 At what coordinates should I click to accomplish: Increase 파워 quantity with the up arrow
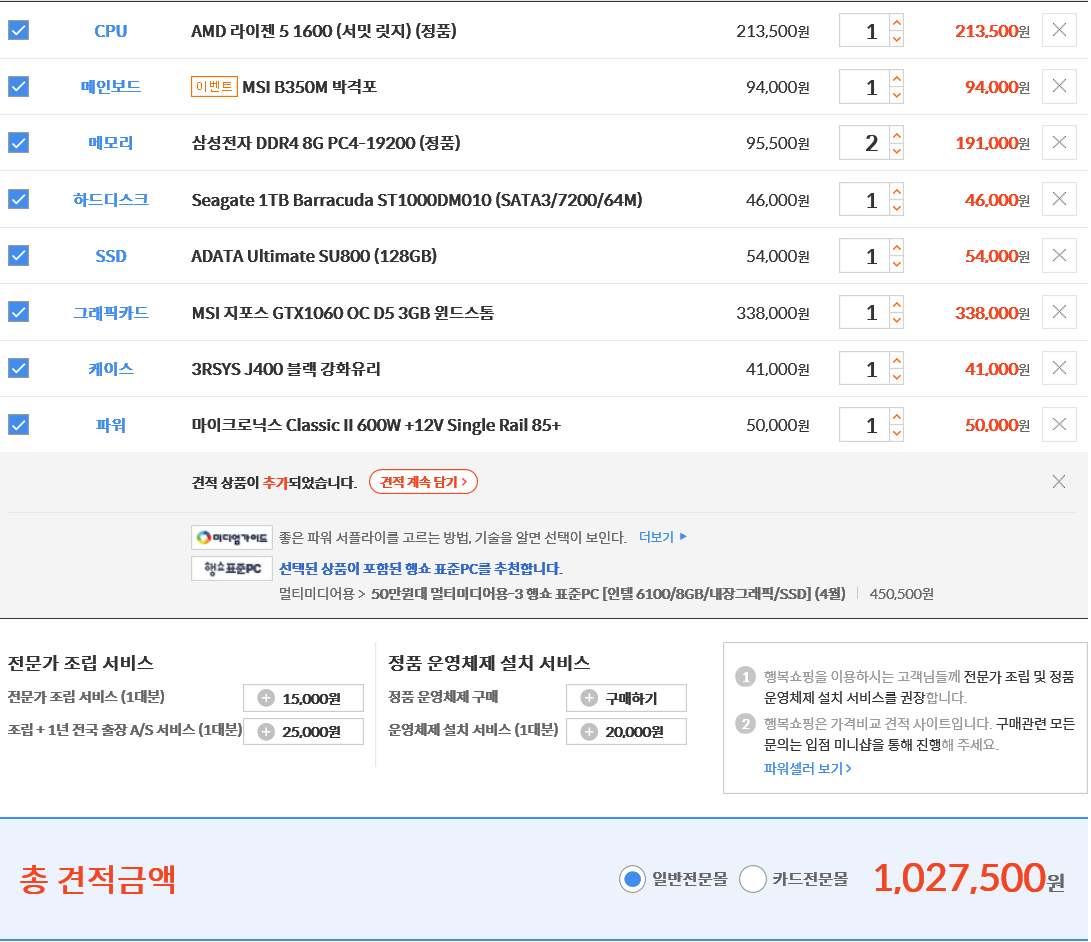897,417
